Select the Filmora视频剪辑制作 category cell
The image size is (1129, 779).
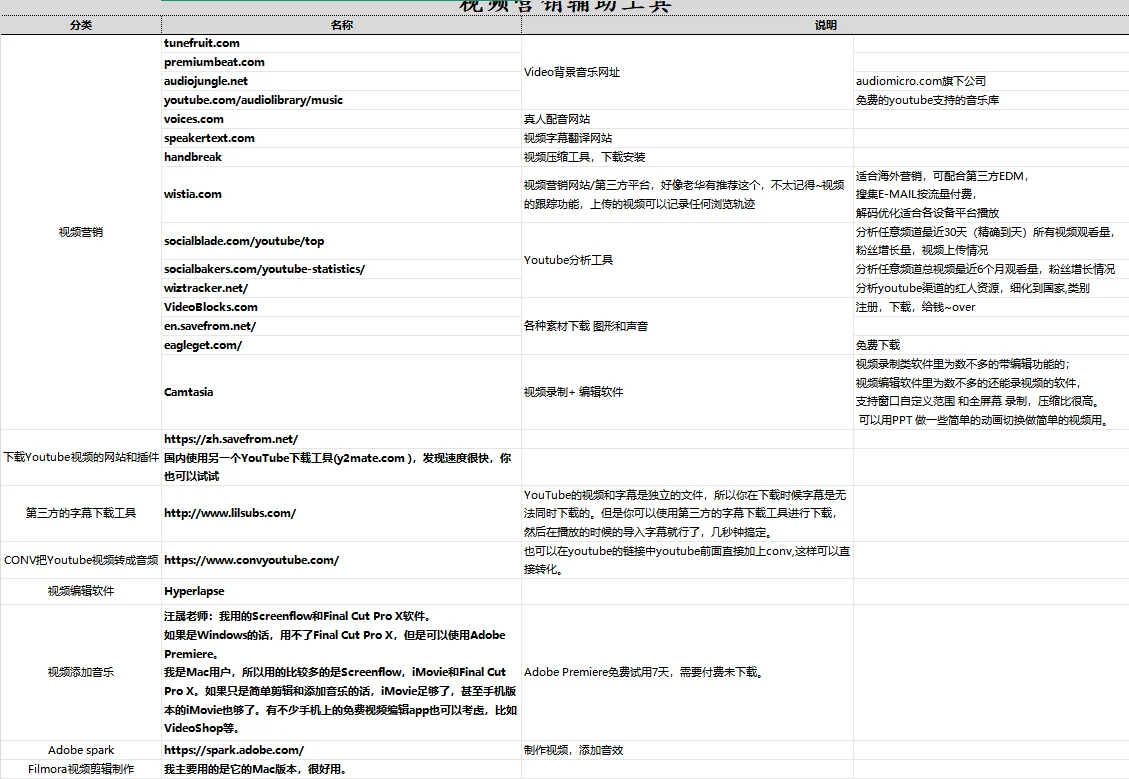(x=81, y=769)
